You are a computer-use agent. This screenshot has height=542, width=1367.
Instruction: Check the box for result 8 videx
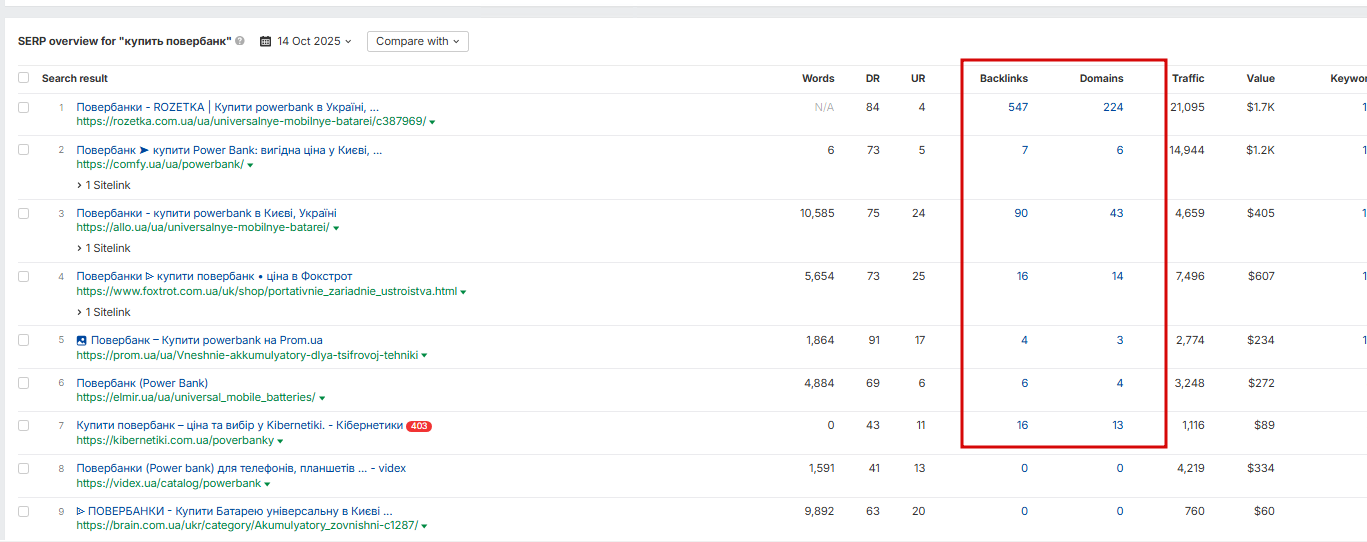coord(23,468)
